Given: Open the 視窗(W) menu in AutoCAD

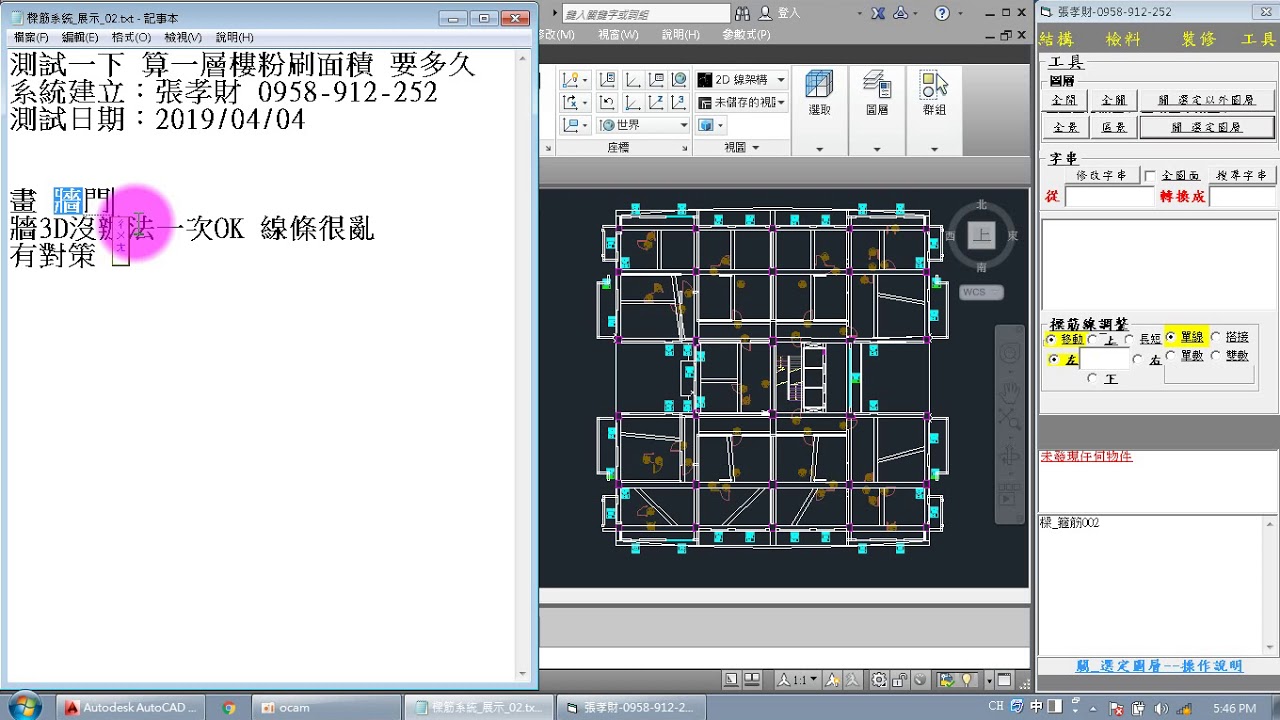Looking at the screenshot, I should pyautogui.click(x=618, y=34).
